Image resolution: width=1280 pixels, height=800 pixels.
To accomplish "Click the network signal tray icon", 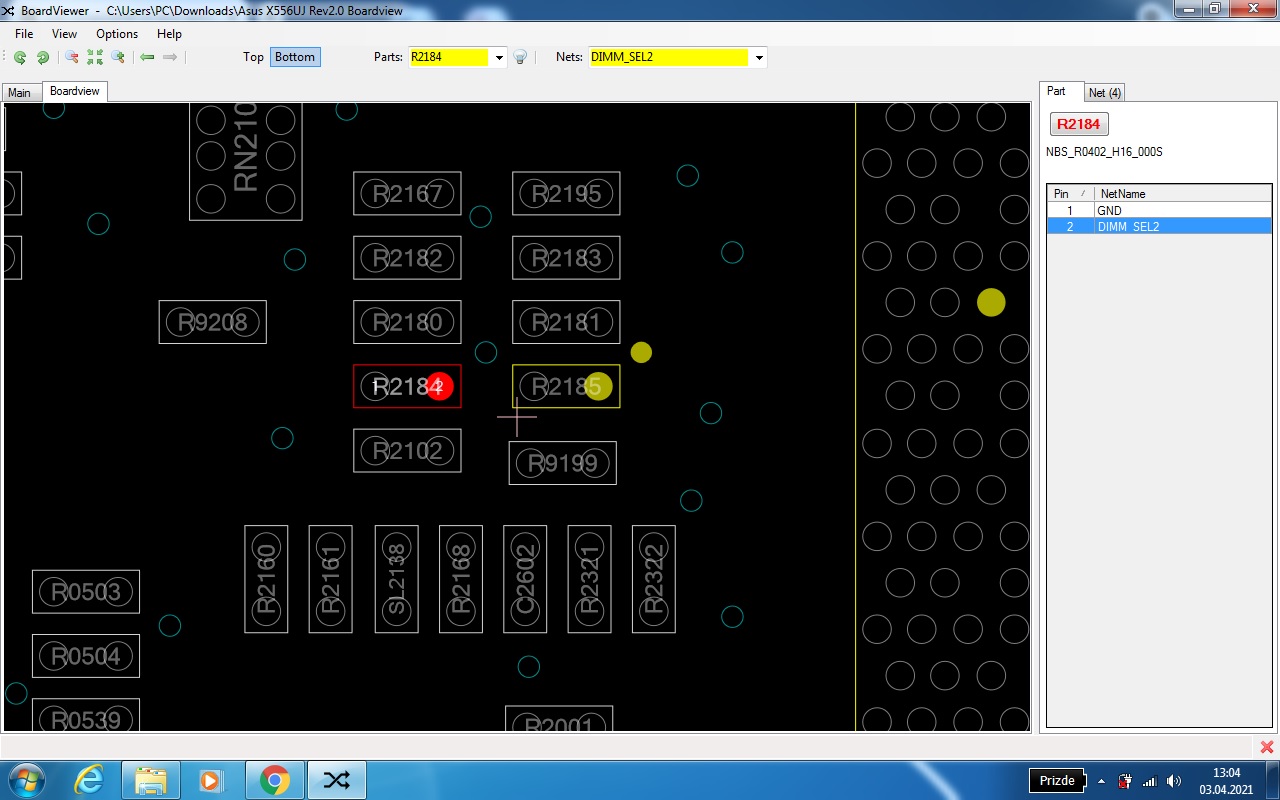I will 1150,781.
